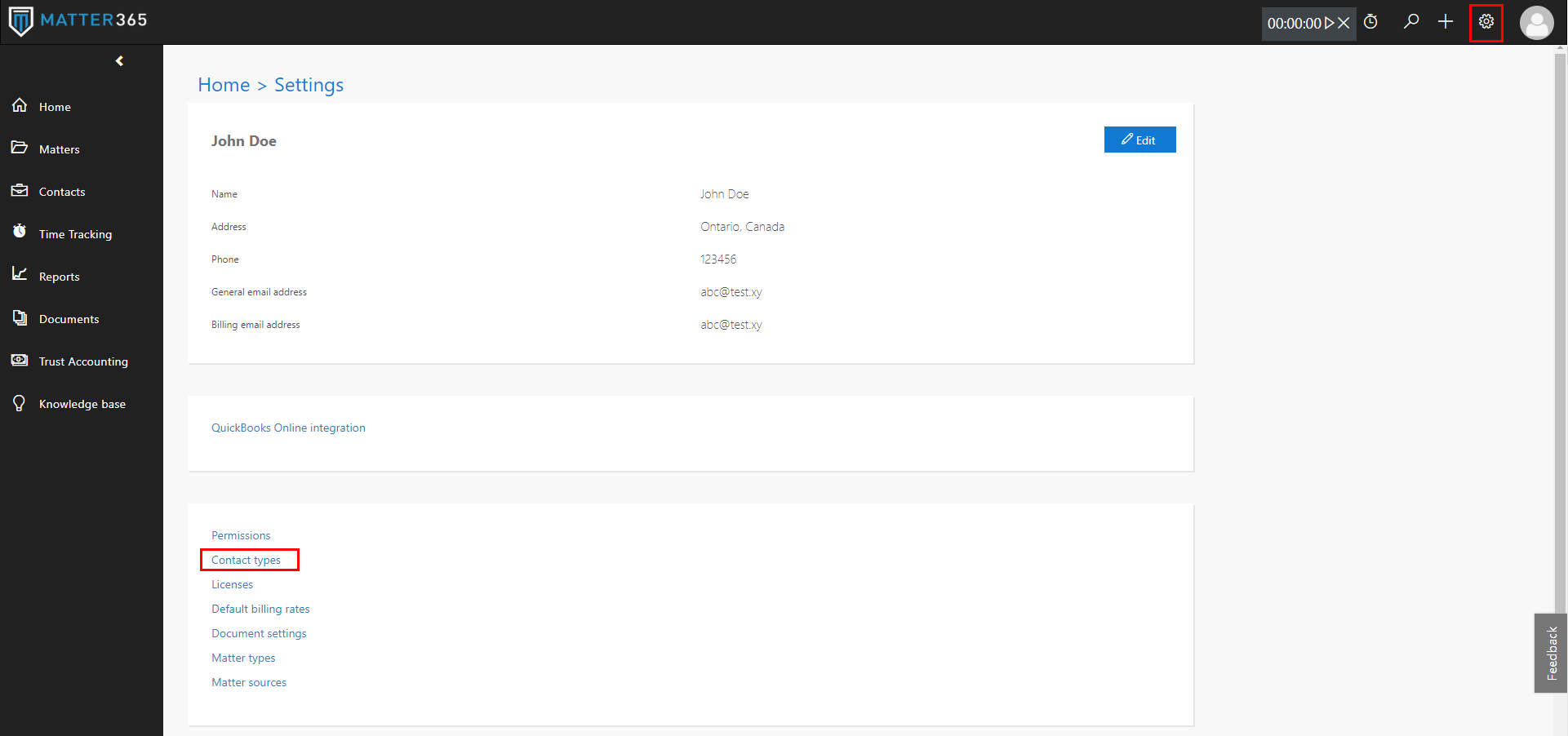This screenshot has width=1568, height=736.
Task: Click the John Doe profile heading
Action: coord(244,141)
